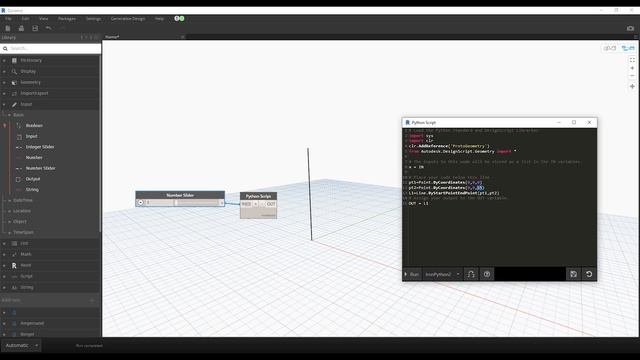The height and width of the screenshot is (360, 640).
Task: Click the Number Slider thumb handle
Action: [176, 202]
